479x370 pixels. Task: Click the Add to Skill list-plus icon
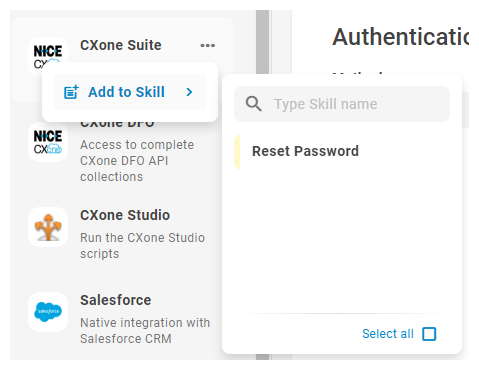coord(71,92)
